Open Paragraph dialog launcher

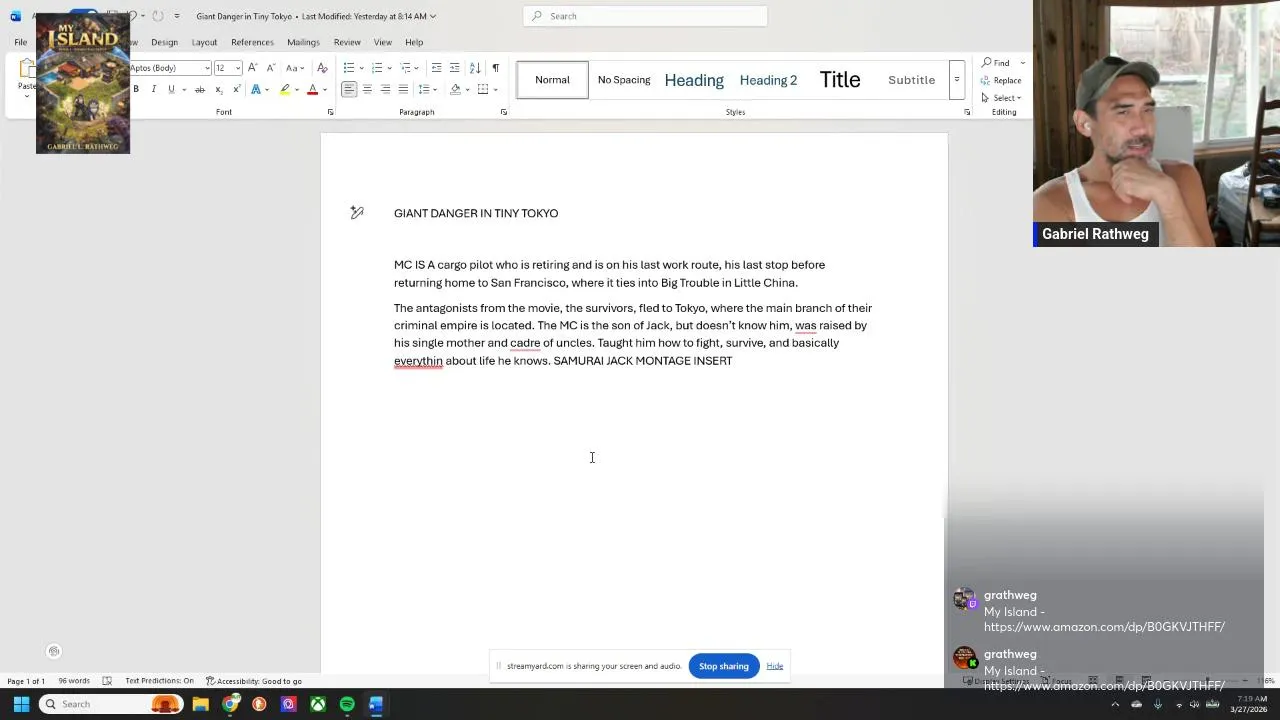(x=504, y=112)
